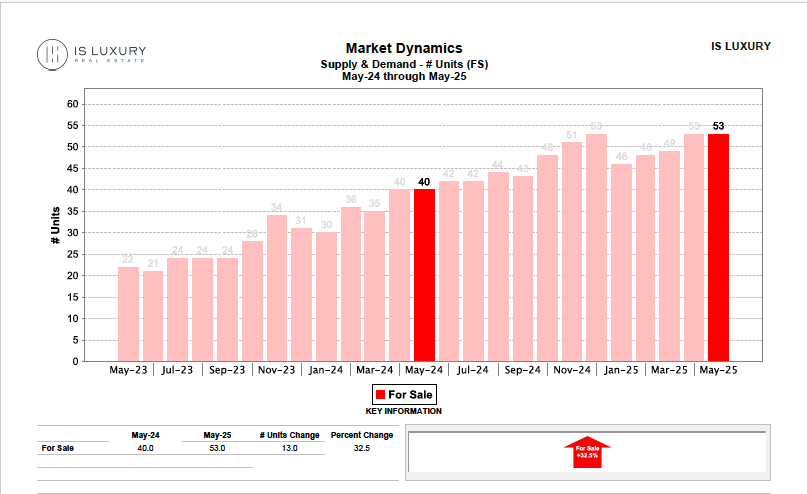The width and height of the screenshot is (807, 494).
Task: Select the highlighted red May-25 bar
Action: pos(718,247)
